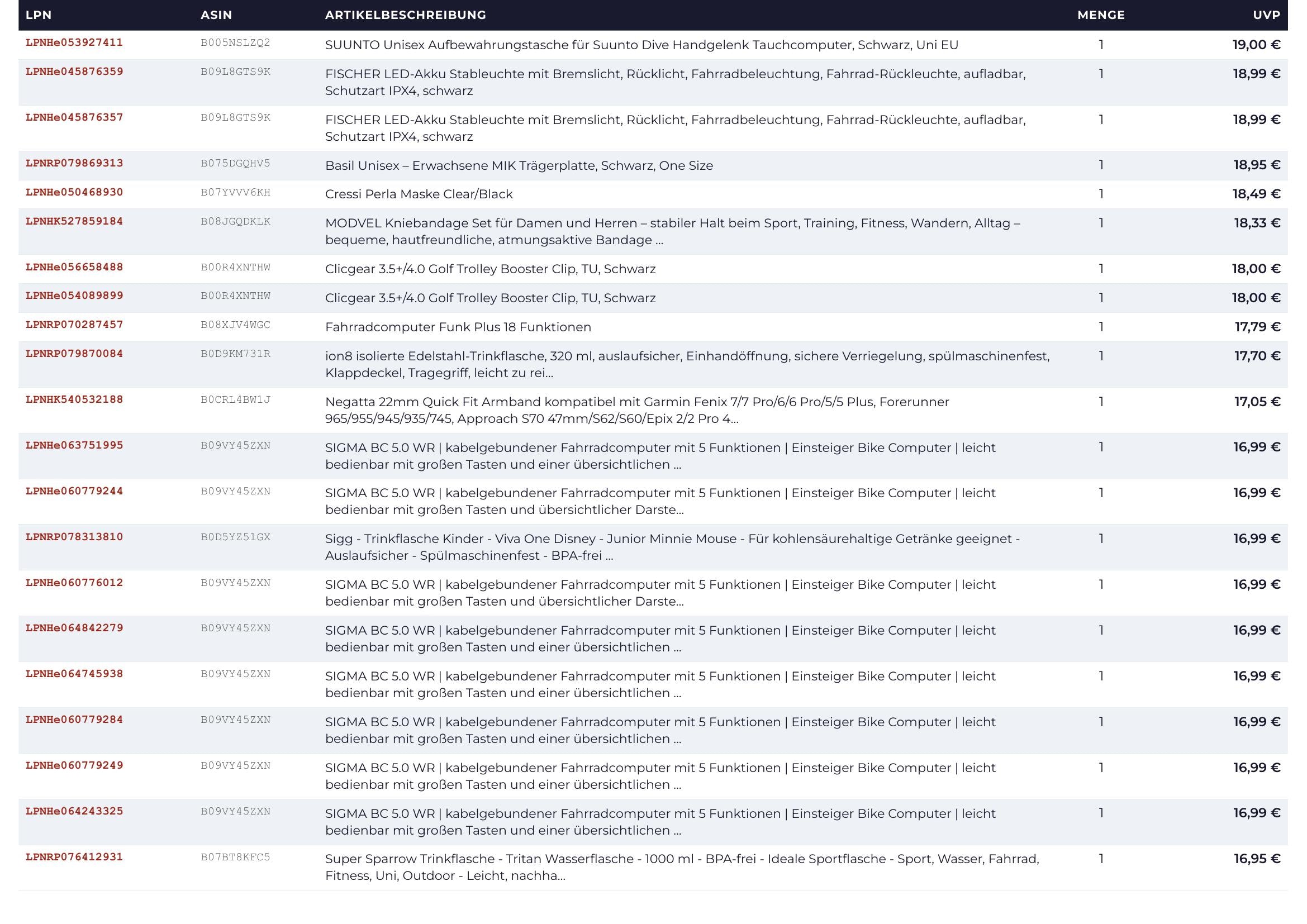Select ASIN B07YVVV6KH

coord(235,192)
